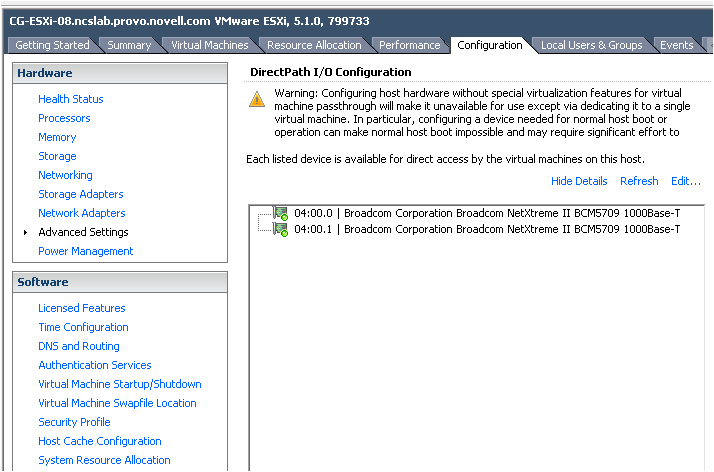The width and height of the screenshot is (714, 472).
Task: Open the Storage hardware link
Action: (x=57, y=156)
